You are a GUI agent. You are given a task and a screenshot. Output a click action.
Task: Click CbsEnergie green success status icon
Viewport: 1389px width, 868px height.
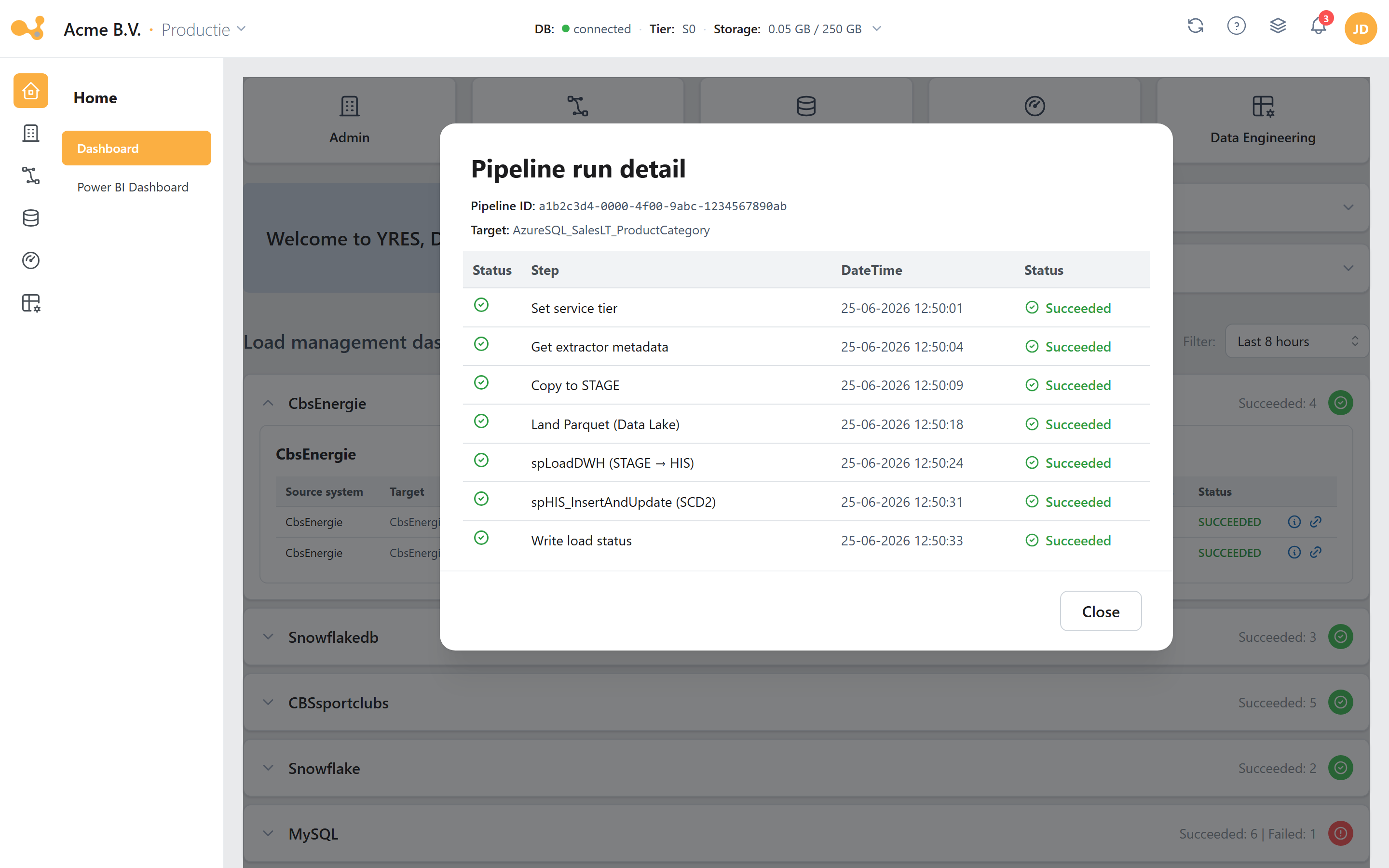pyautogui.click(x=1341, y=403)
